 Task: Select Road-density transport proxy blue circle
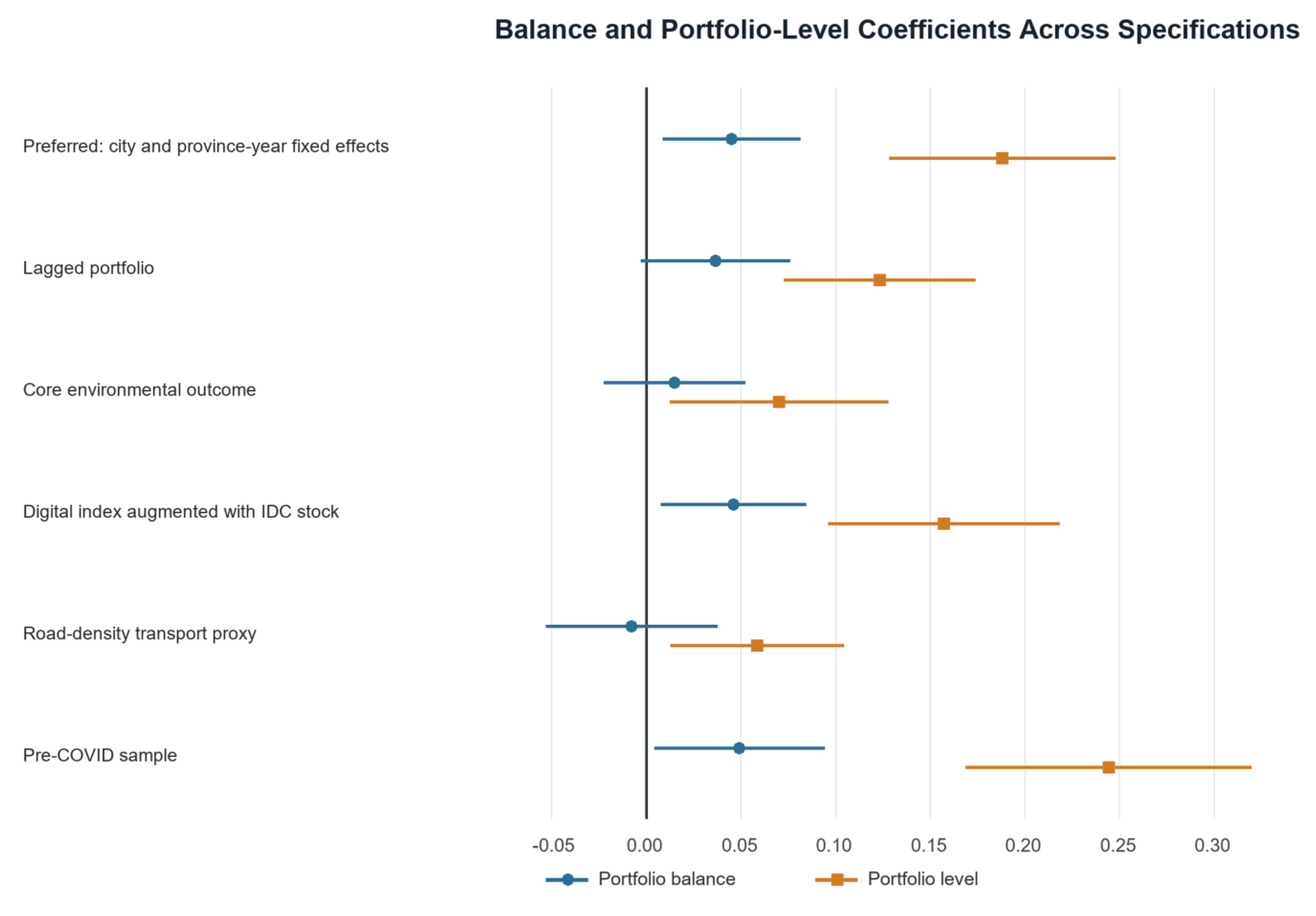coord(632,626)
